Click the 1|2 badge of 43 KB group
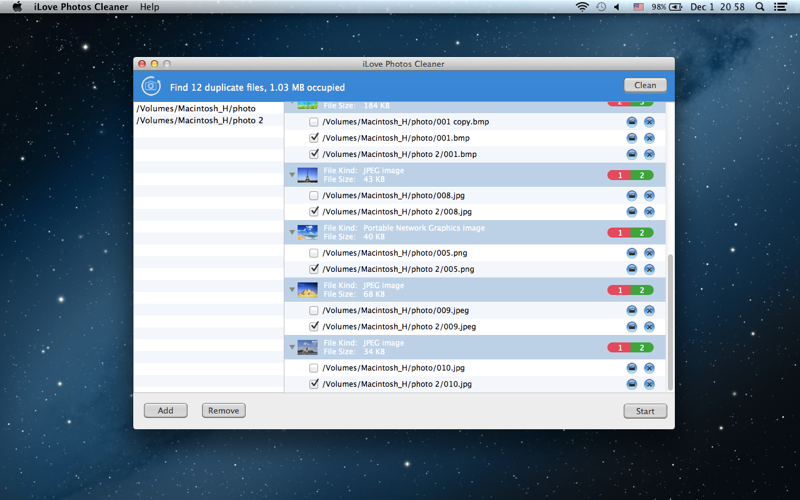The width and height of the screenshot is (800, 500). [x=630, y=175]
